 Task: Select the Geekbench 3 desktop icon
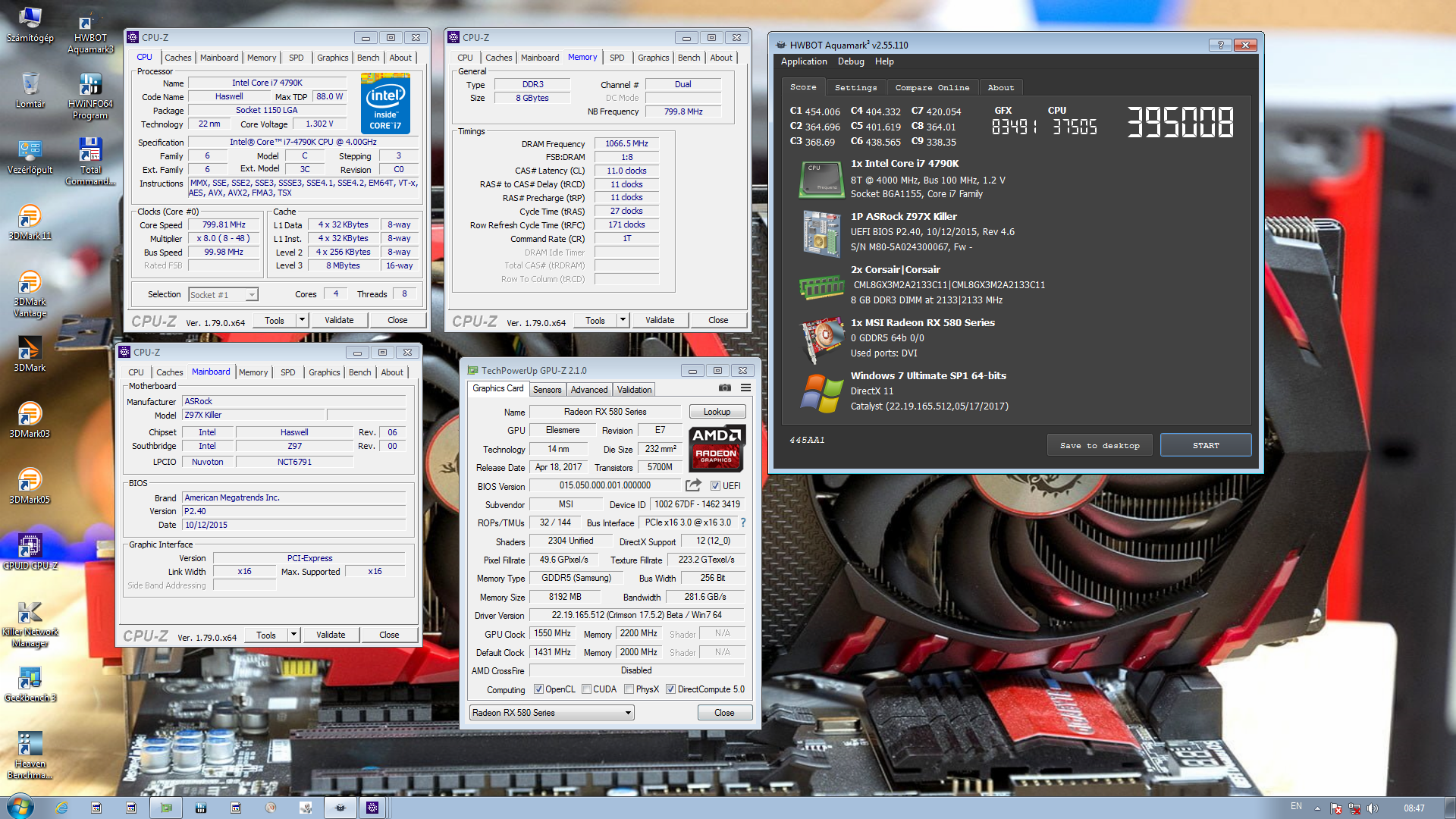click(x=30, y=684)
